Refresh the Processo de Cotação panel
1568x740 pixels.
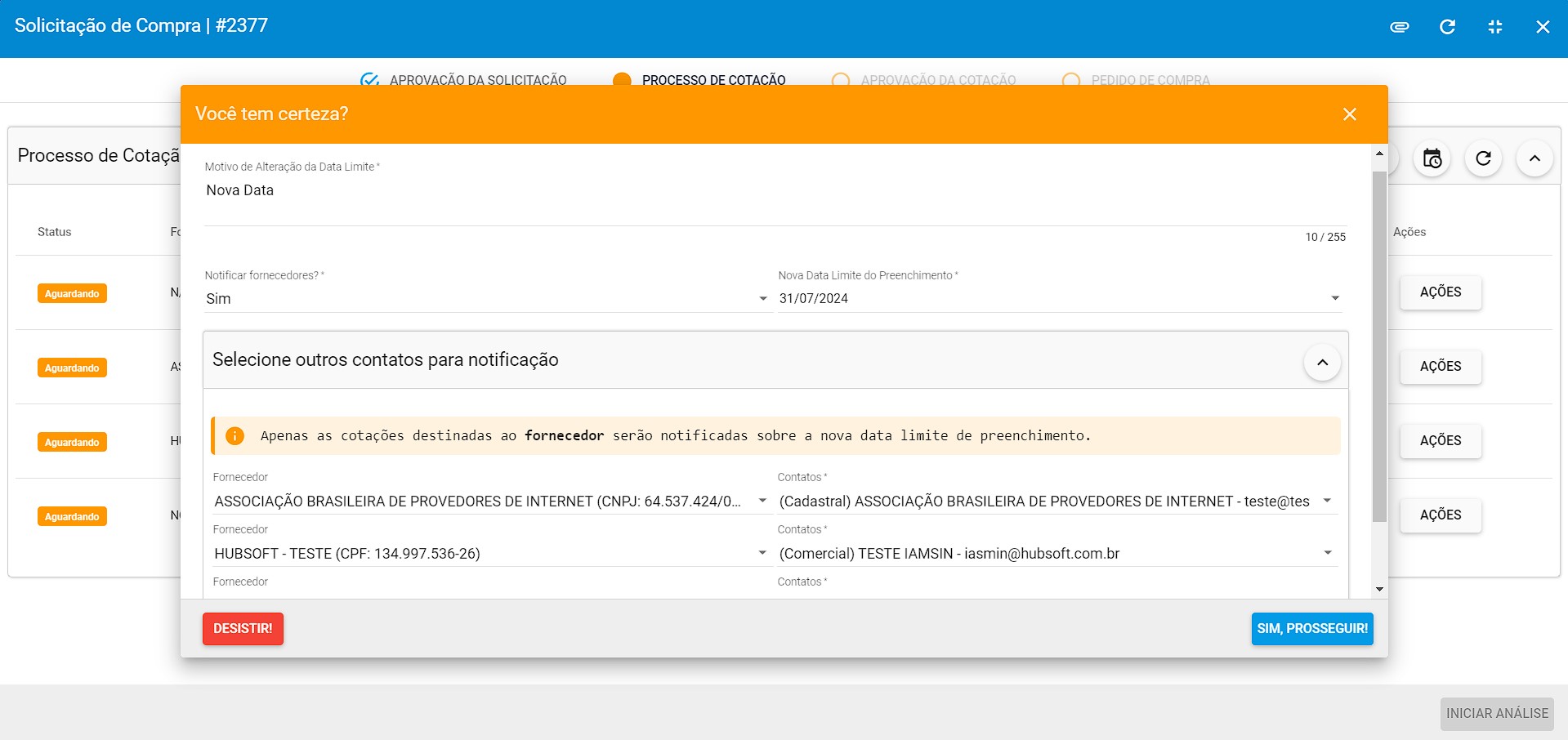1484,158
